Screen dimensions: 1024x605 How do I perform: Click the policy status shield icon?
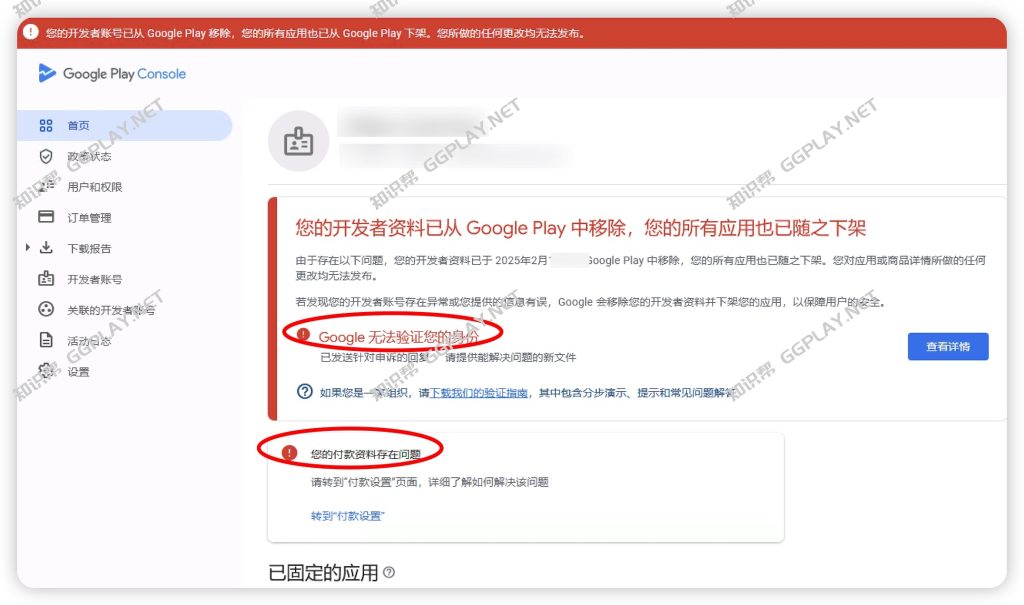46,156
